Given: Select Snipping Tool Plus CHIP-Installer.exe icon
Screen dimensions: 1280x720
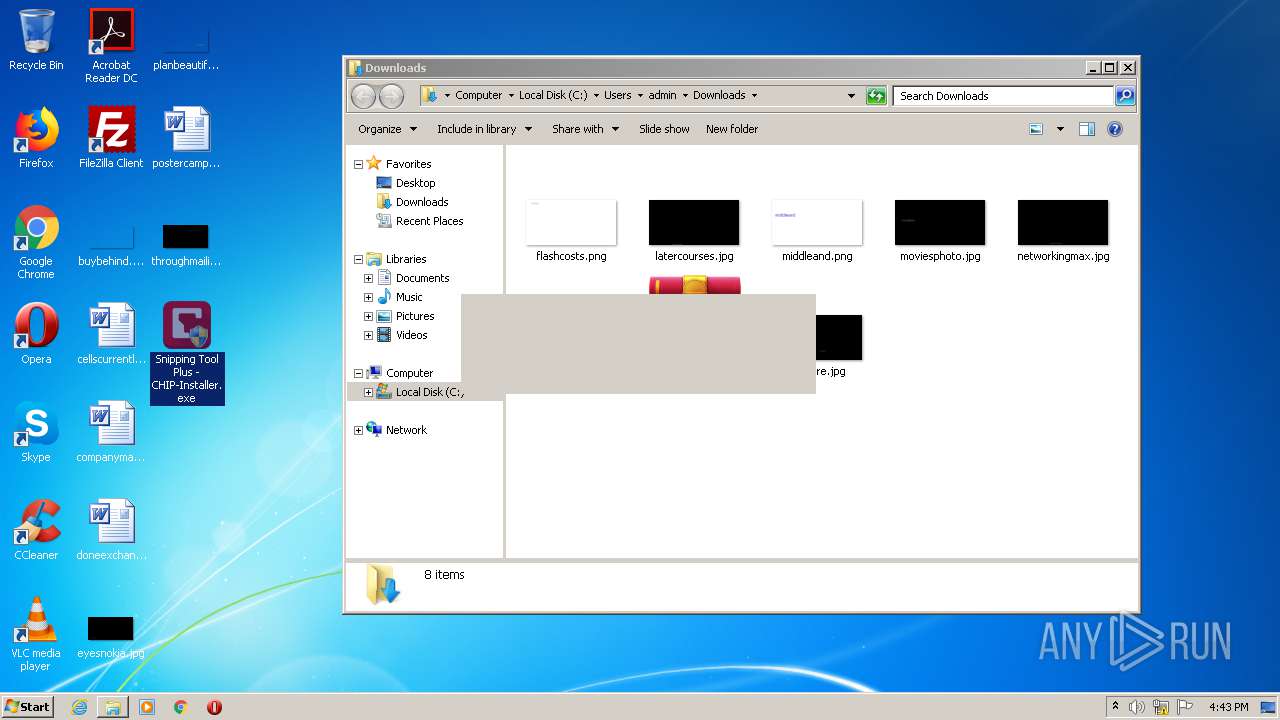Looking at the screenshot, I should [187, 353].
